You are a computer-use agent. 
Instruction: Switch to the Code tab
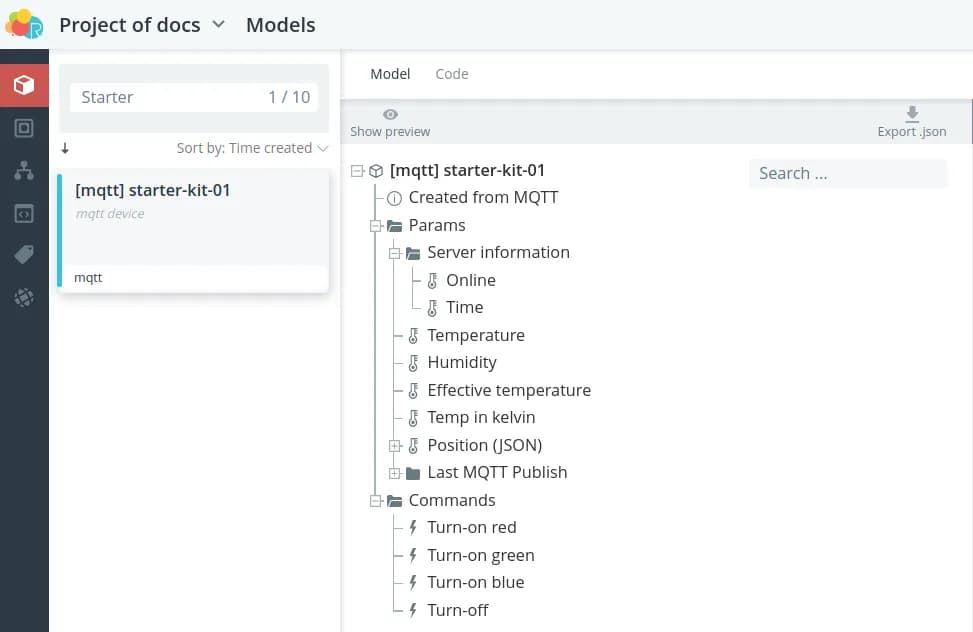coord(452,74)
